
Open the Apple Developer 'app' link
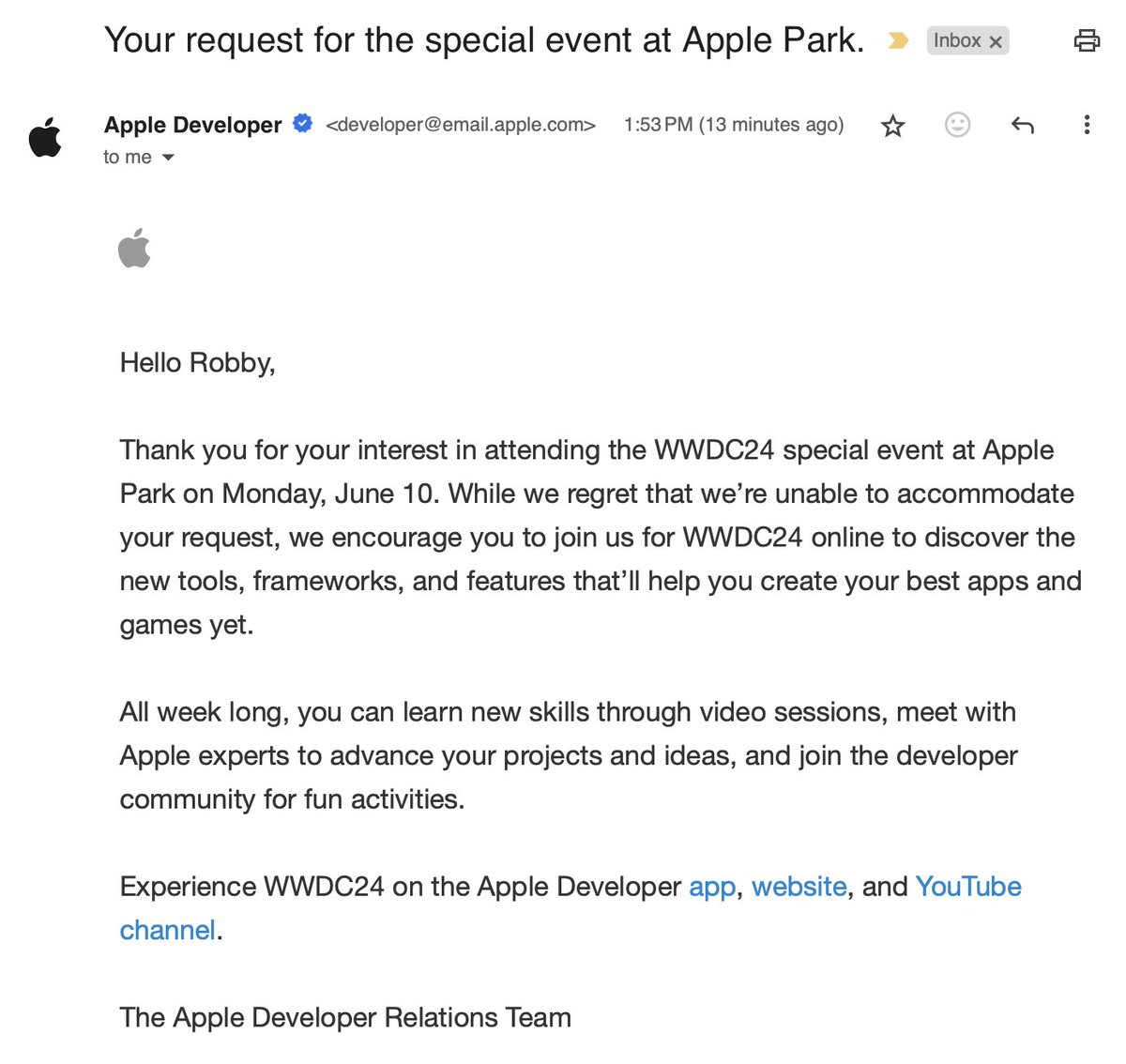pos(712,888)
